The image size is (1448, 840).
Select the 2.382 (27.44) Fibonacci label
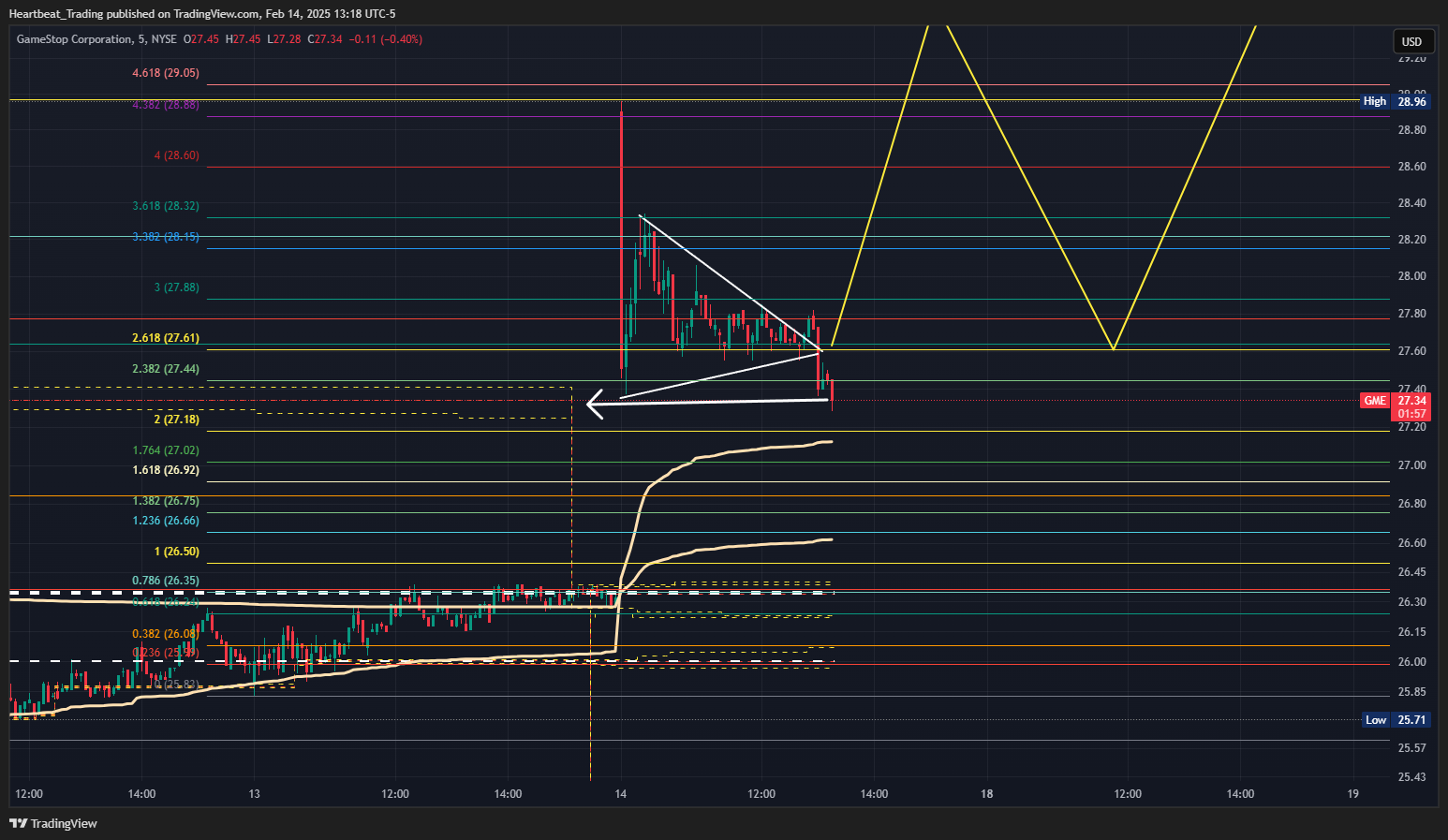coord(166,369)
